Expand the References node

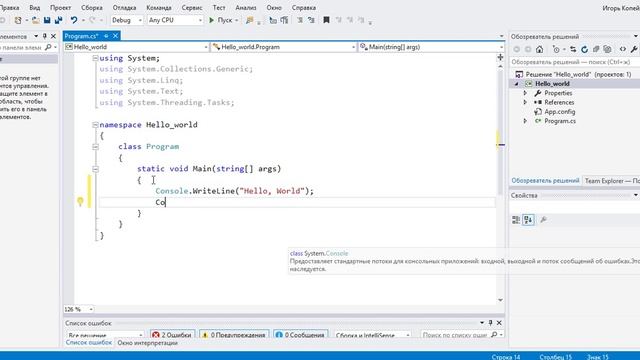point(526,102)
